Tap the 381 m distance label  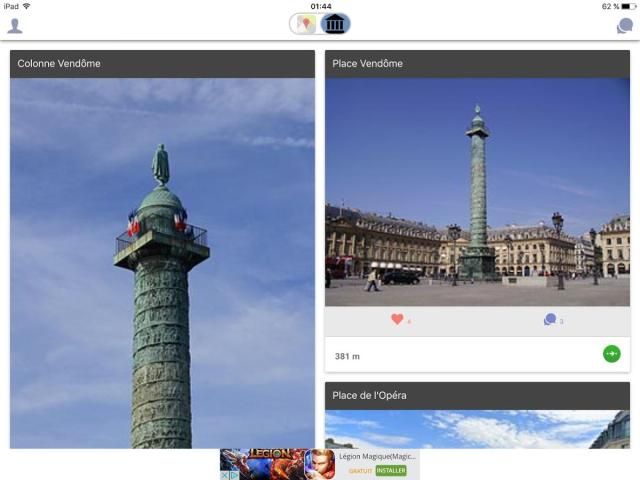pos(348,355)
